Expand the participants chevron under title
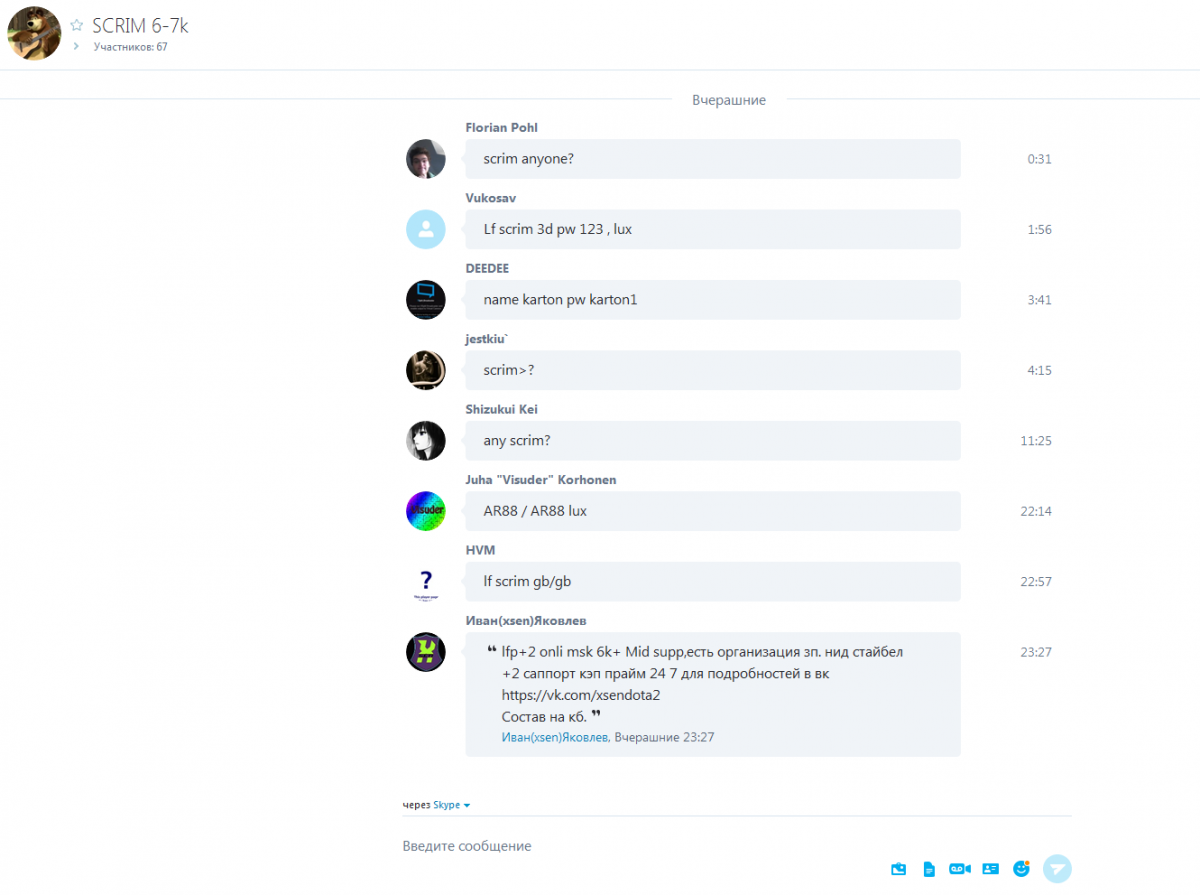This screenshot has width=1200, height=895. (76, 46)
